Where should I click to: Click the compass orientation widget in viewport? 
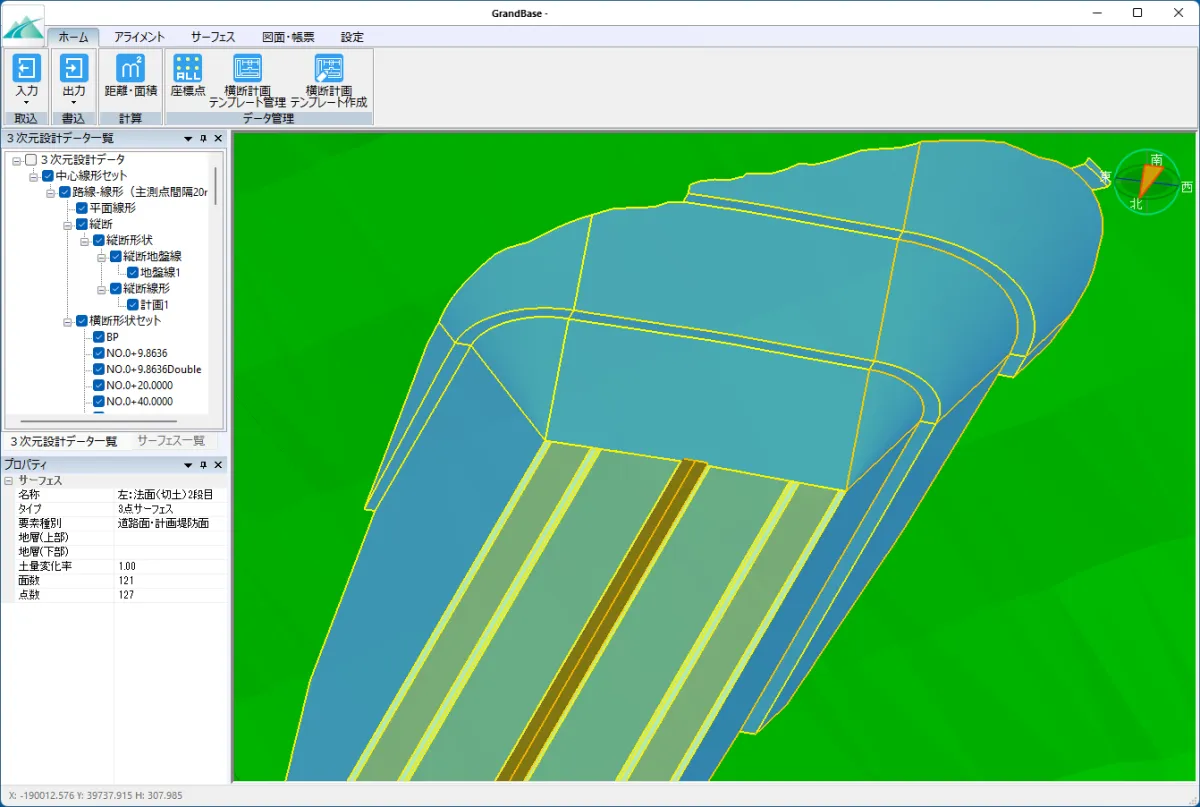coord(1146,182)
